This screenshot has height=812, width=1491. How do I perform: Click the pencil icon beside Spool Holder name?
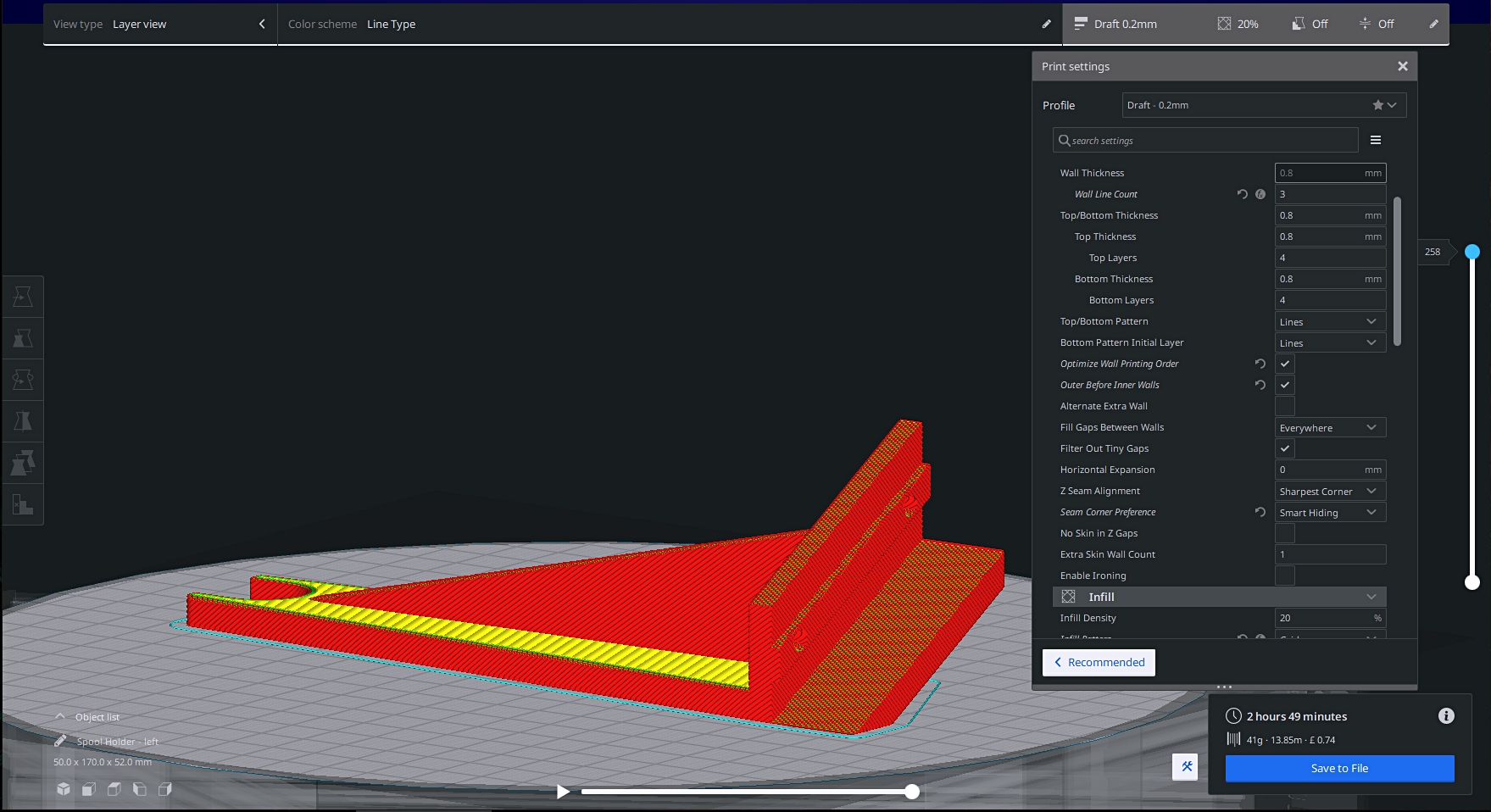[60, 741]
